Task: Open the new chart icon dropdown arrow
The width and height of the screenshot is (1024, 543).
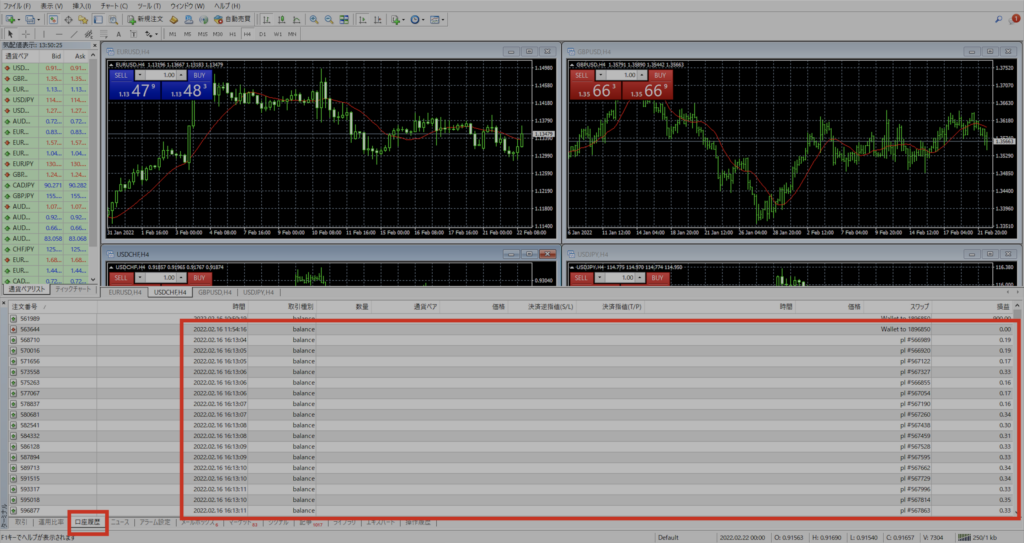Action: click(17, 19)
